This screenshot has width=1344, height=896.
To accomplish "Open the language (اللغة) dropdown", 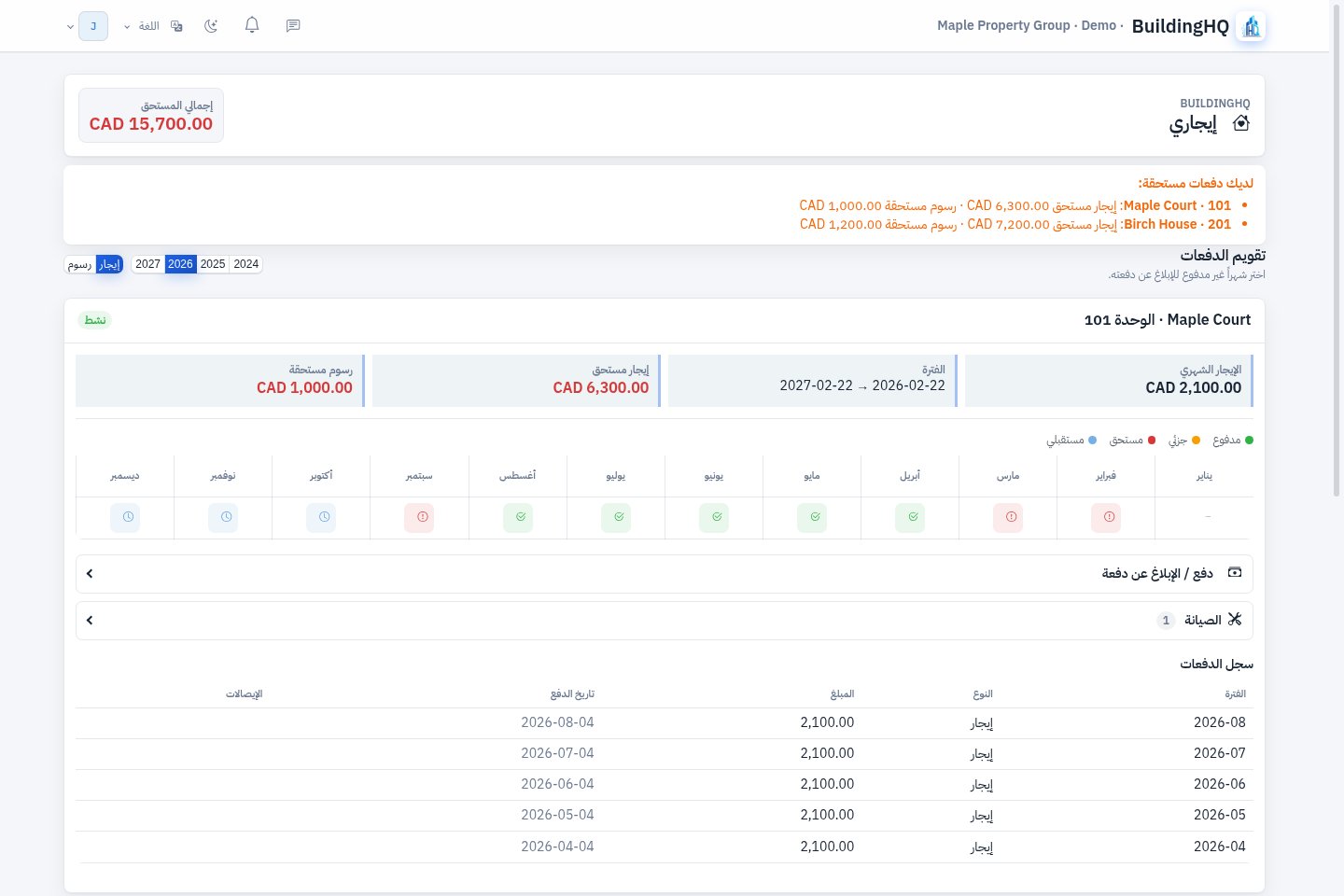I will pos(153,26).
